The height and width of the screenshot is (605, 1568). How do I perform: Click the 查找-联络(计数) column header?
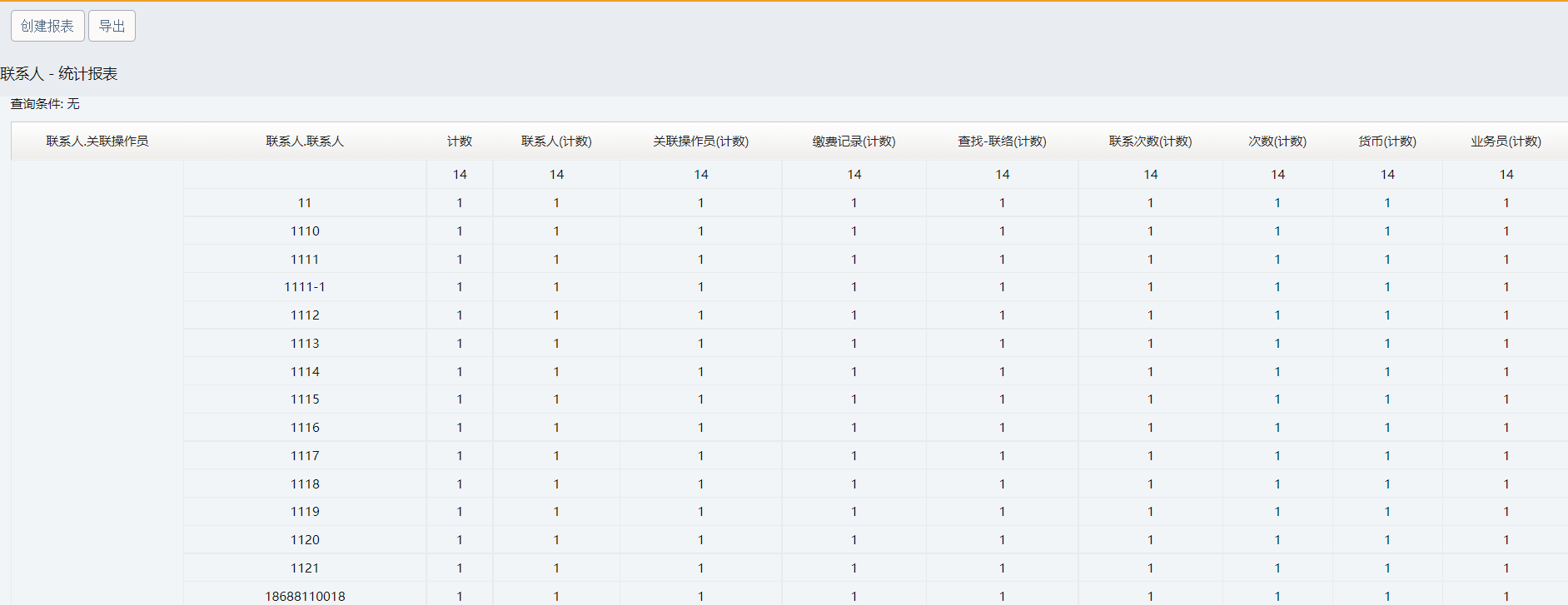coord(1003,141)
